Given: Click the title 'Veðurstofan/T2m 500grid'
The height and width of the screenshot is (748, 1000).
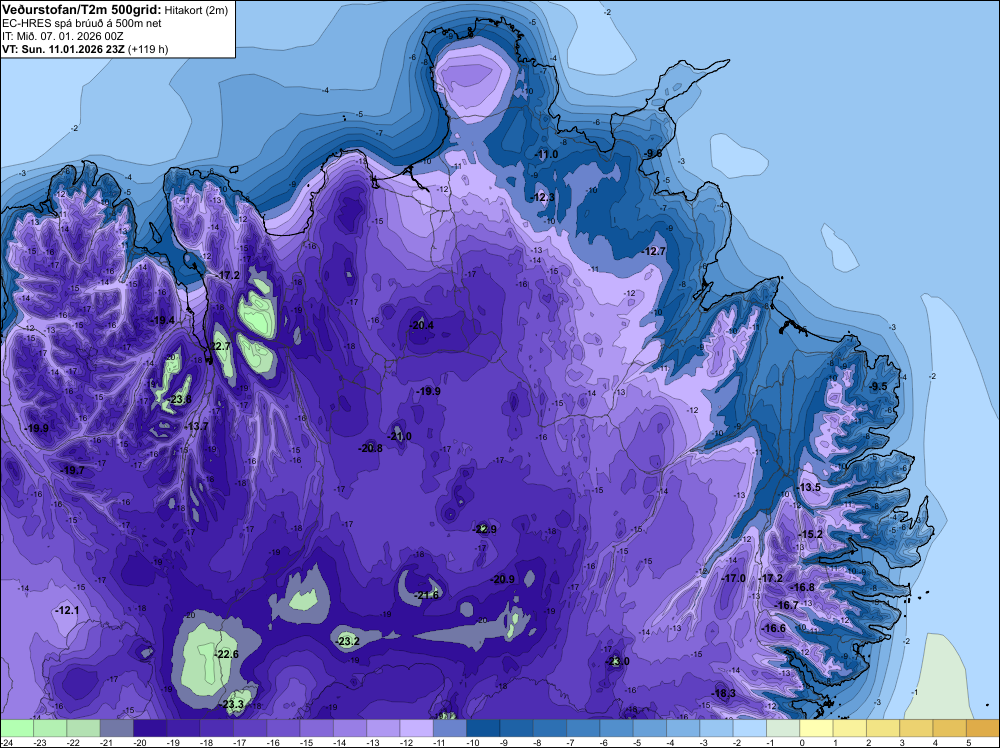Looking at the screenshot, I should (x=81, y=9).
